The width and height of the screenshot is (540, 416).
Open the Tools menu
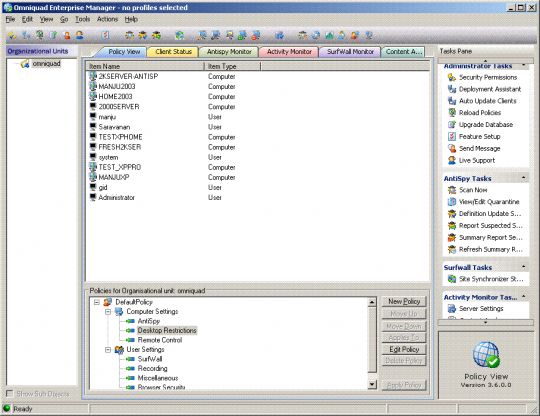pos(83,19)
